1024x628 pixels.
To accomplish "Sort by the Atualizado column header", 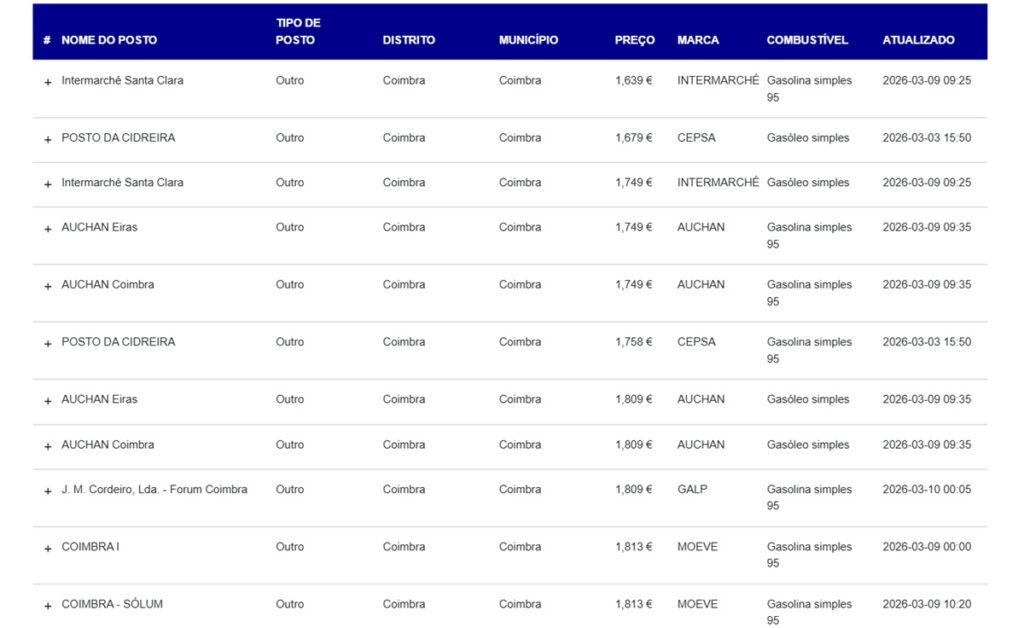I will tap(918, 40).
